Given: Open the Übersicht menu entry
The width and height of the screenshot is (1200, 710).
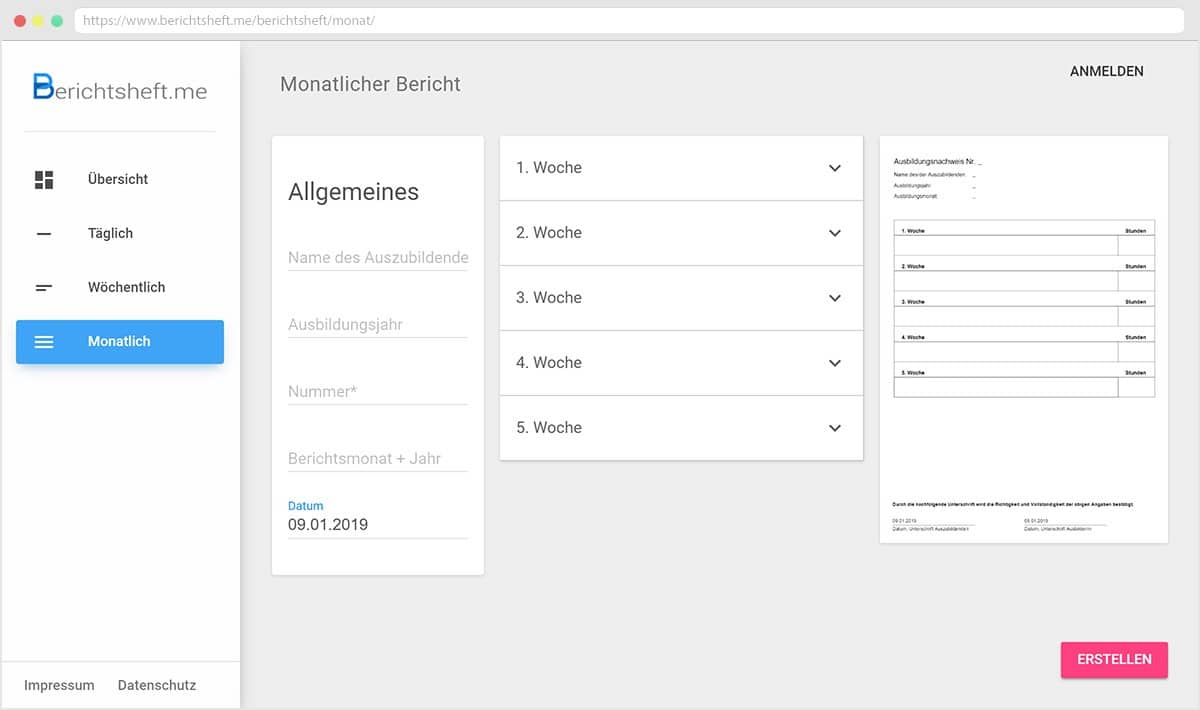Looking at the screenshot, I should pyautogui.click(x=118, y=180).
